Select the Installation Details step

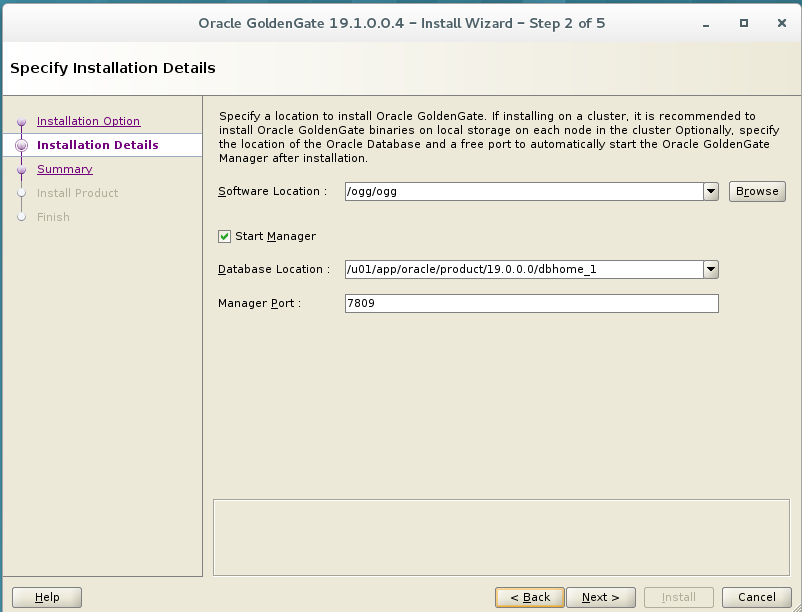click(x=98, y=145)
